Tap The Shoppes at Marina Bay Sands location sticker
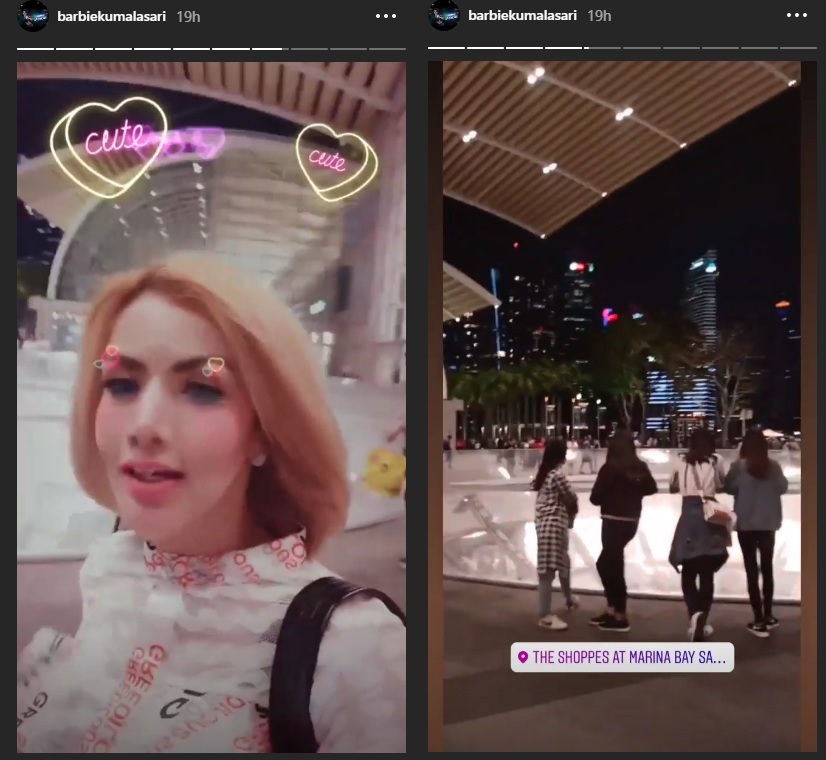826x760 pixels. click(x=622, y=657)
